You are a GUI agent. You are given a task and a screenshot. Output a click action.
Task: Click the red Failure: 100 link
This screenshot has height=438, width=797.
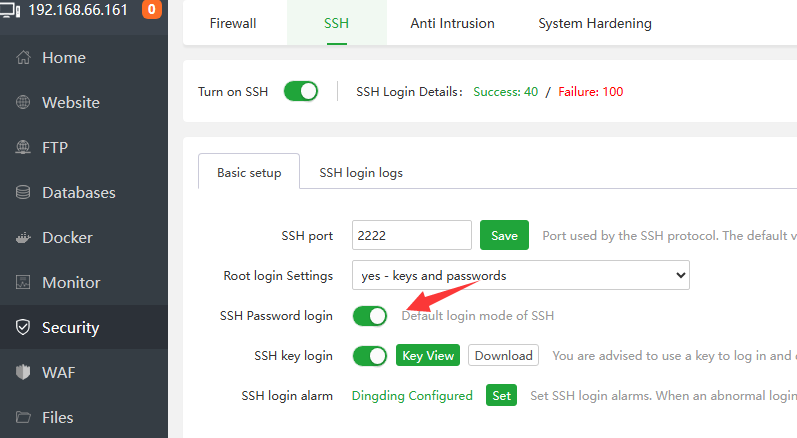point(590,92)
